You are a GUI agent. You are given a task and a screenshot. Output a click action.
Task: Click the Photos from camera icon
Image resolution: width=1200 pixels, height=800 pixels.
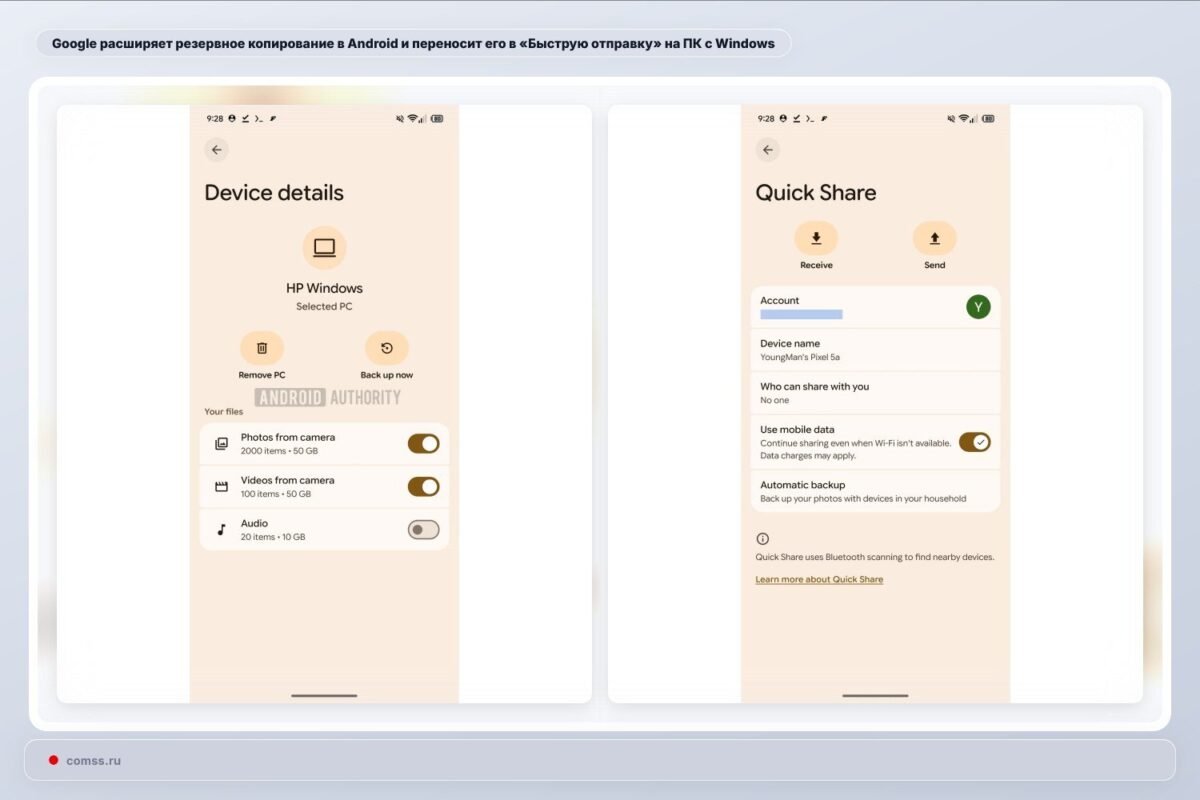click(x=222, y=444)
